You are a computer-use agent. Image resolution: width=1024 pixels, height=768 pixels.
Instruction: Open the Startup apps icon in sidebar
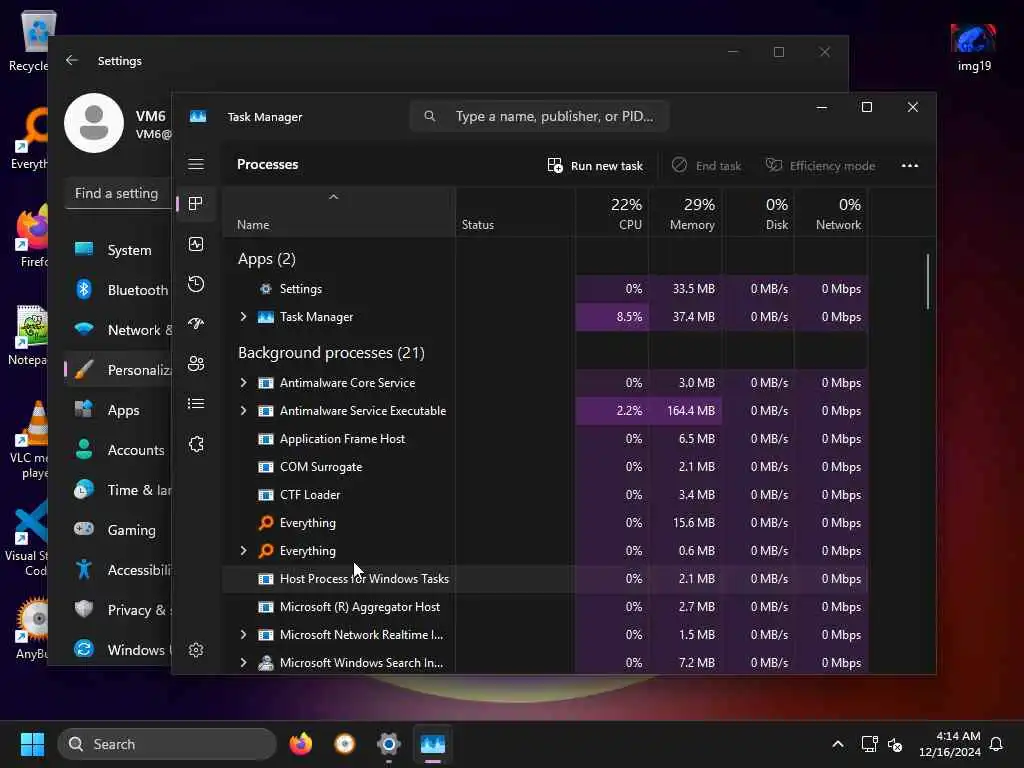point(196,324)
